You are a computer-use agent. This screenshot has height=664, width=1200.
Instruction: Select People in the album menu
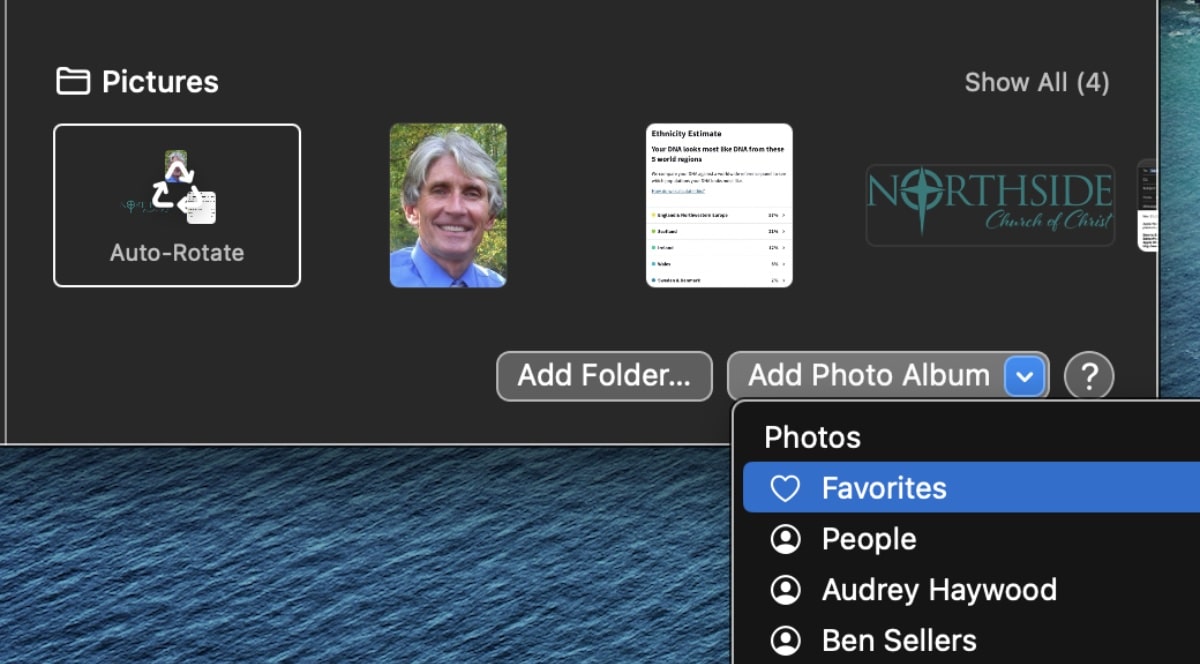click(x=868, y=539)
